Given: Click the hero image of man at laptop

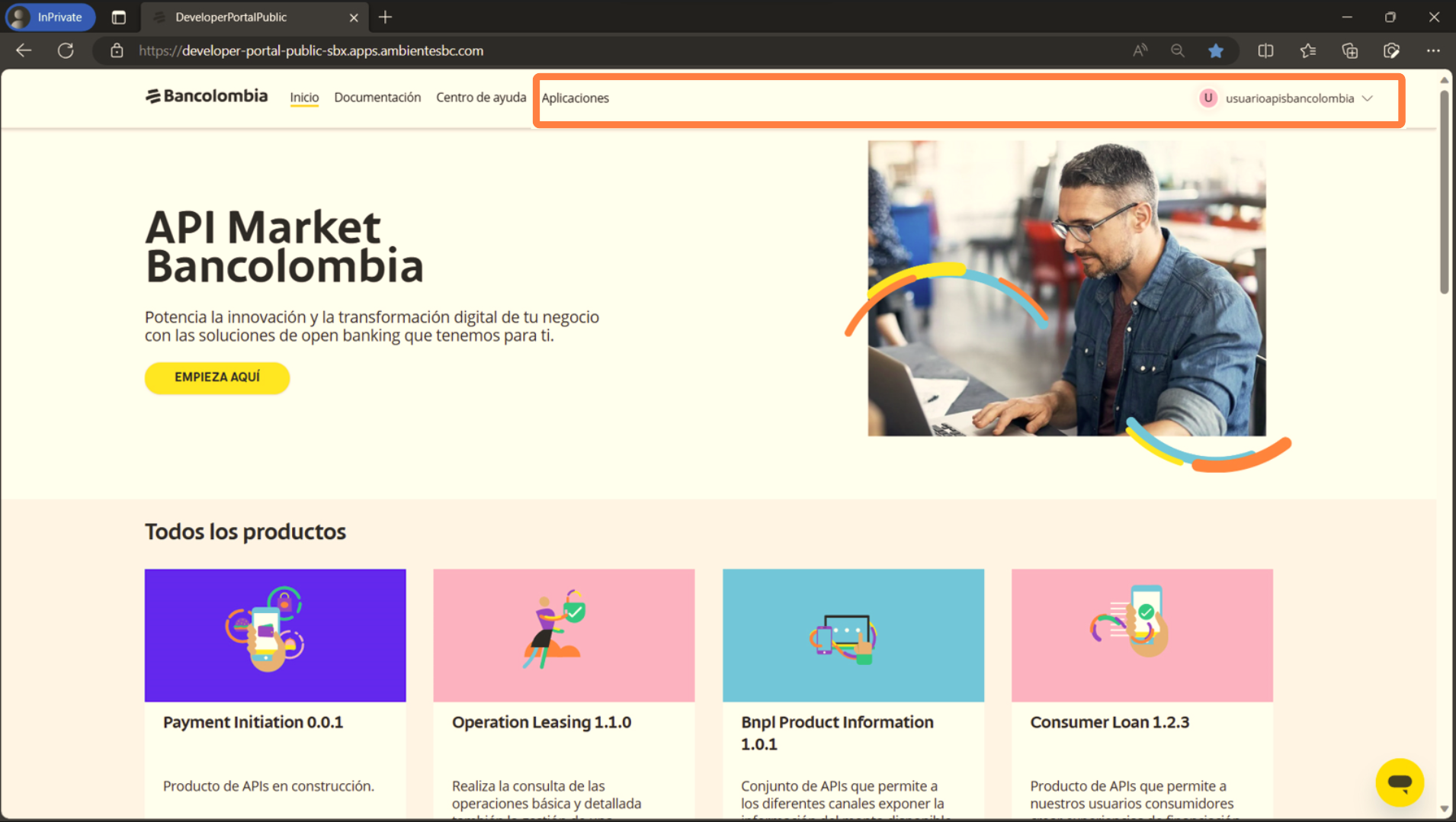Looking at the screenshot, I should tap(1066, 288).
